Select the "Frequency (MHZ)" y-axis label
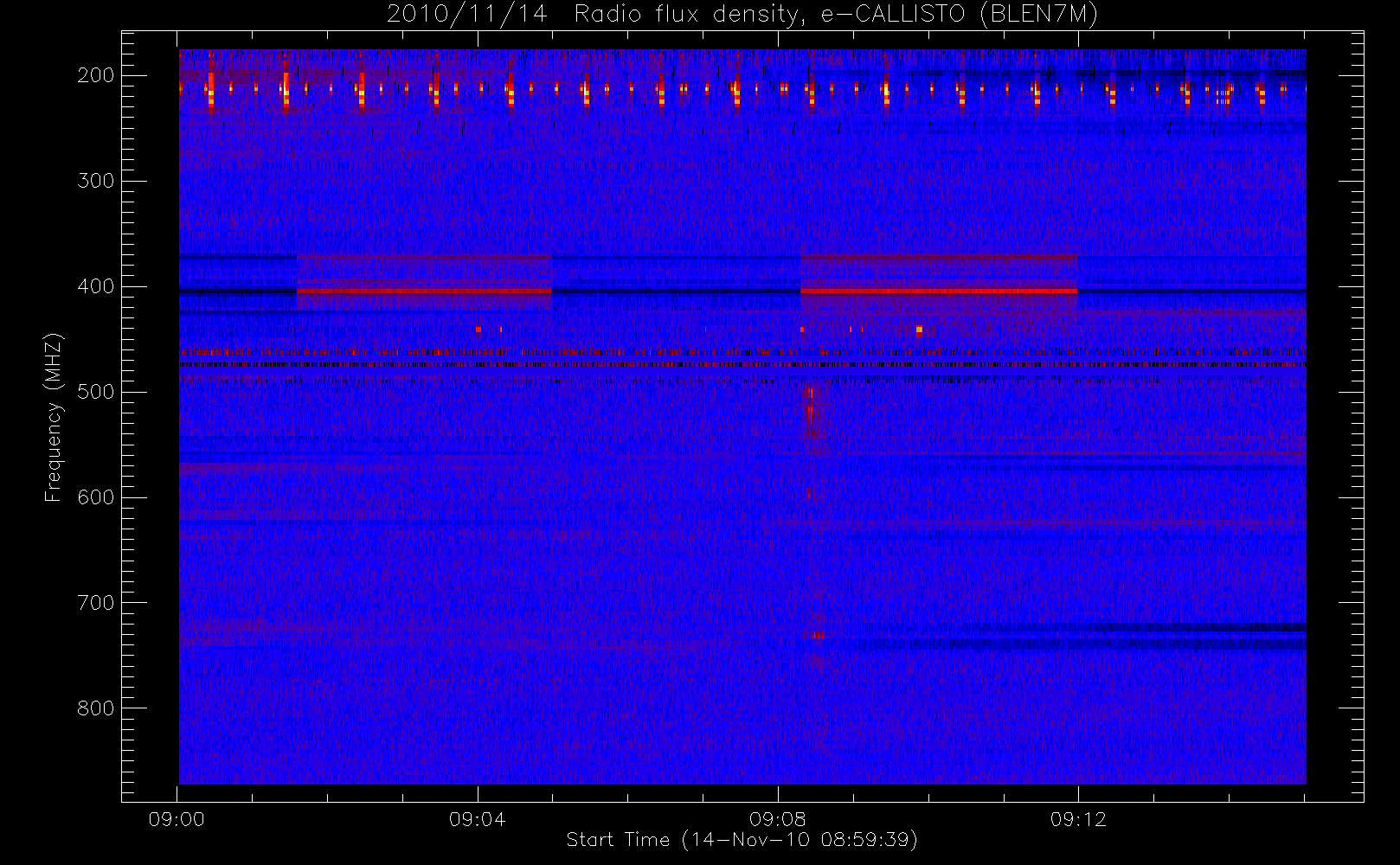 coord(54,417)
